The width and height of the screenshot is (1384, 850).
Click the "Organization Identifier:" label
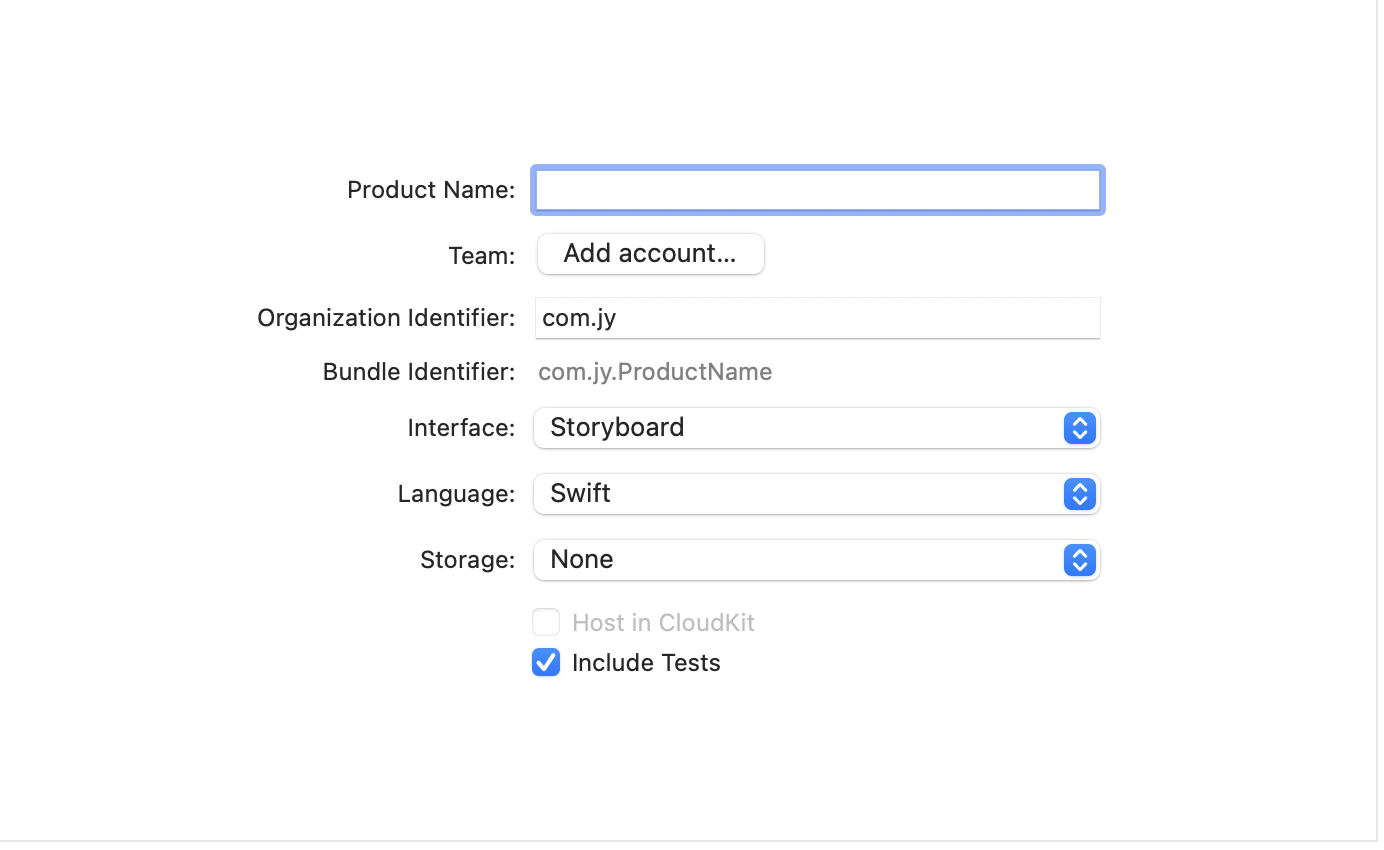pyautogui.click(x=386, y=318)
